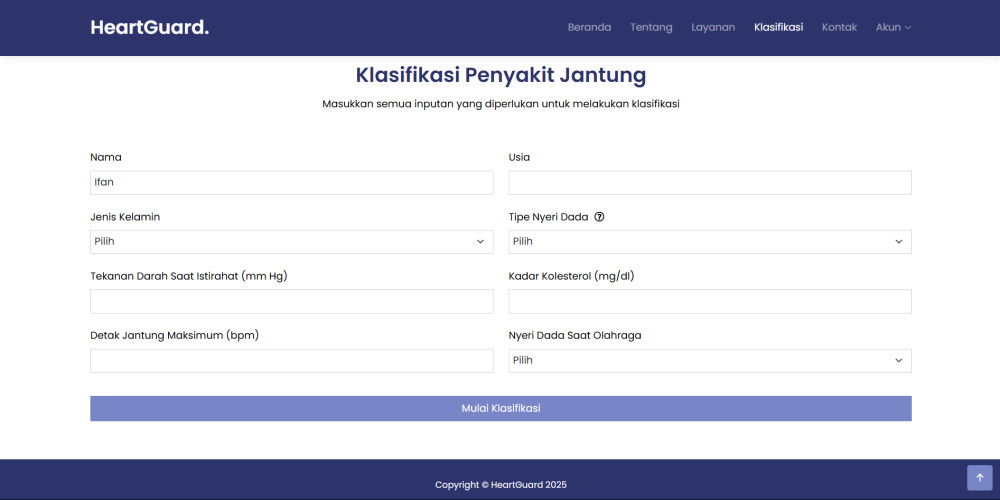Click the Detak Jantung Maksimum field
This screenshot has width=1000, height=500.
point(291,361)
